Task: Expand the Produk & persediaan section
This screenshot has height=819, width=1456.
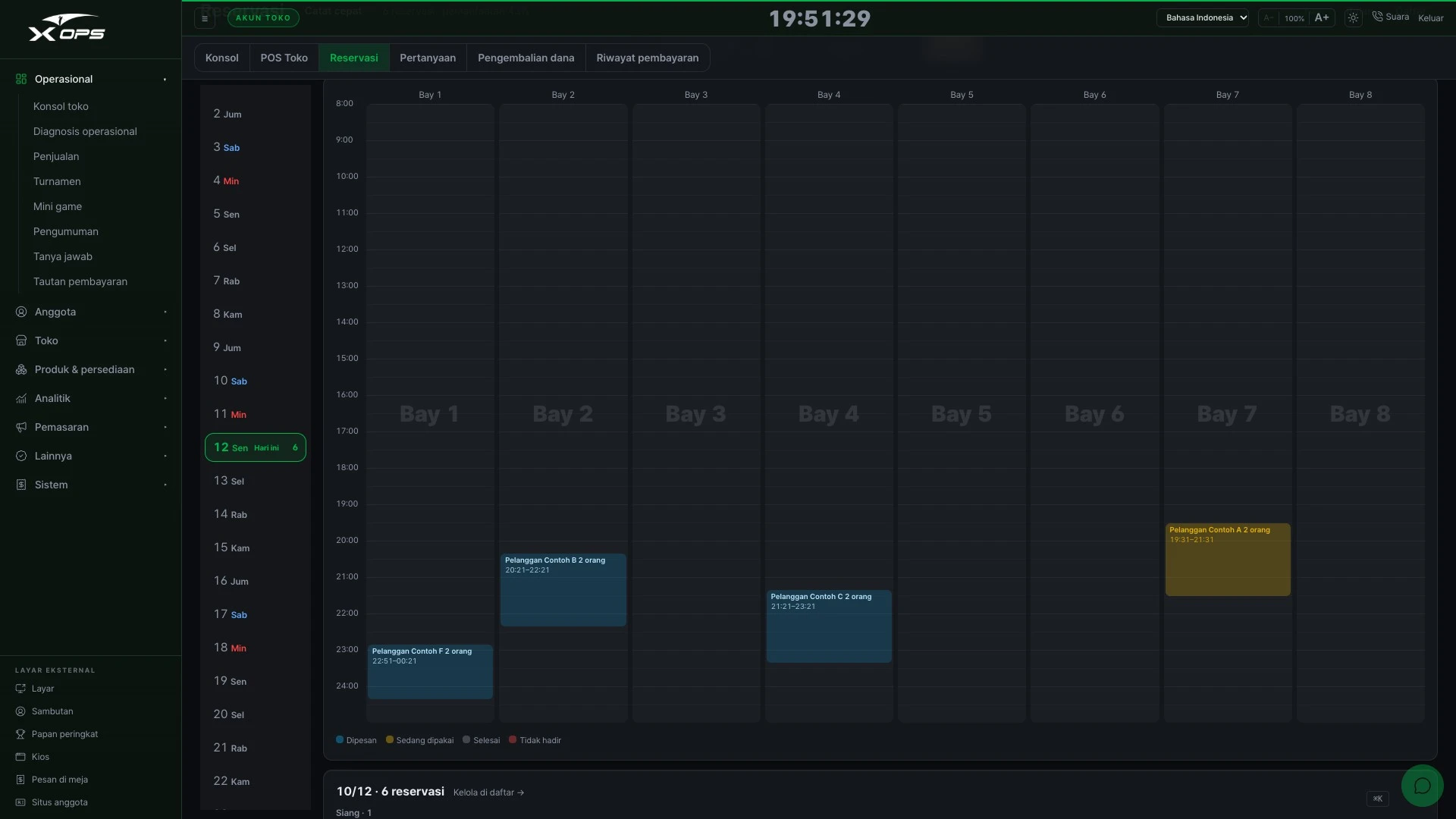Action: tap(91, 369)
